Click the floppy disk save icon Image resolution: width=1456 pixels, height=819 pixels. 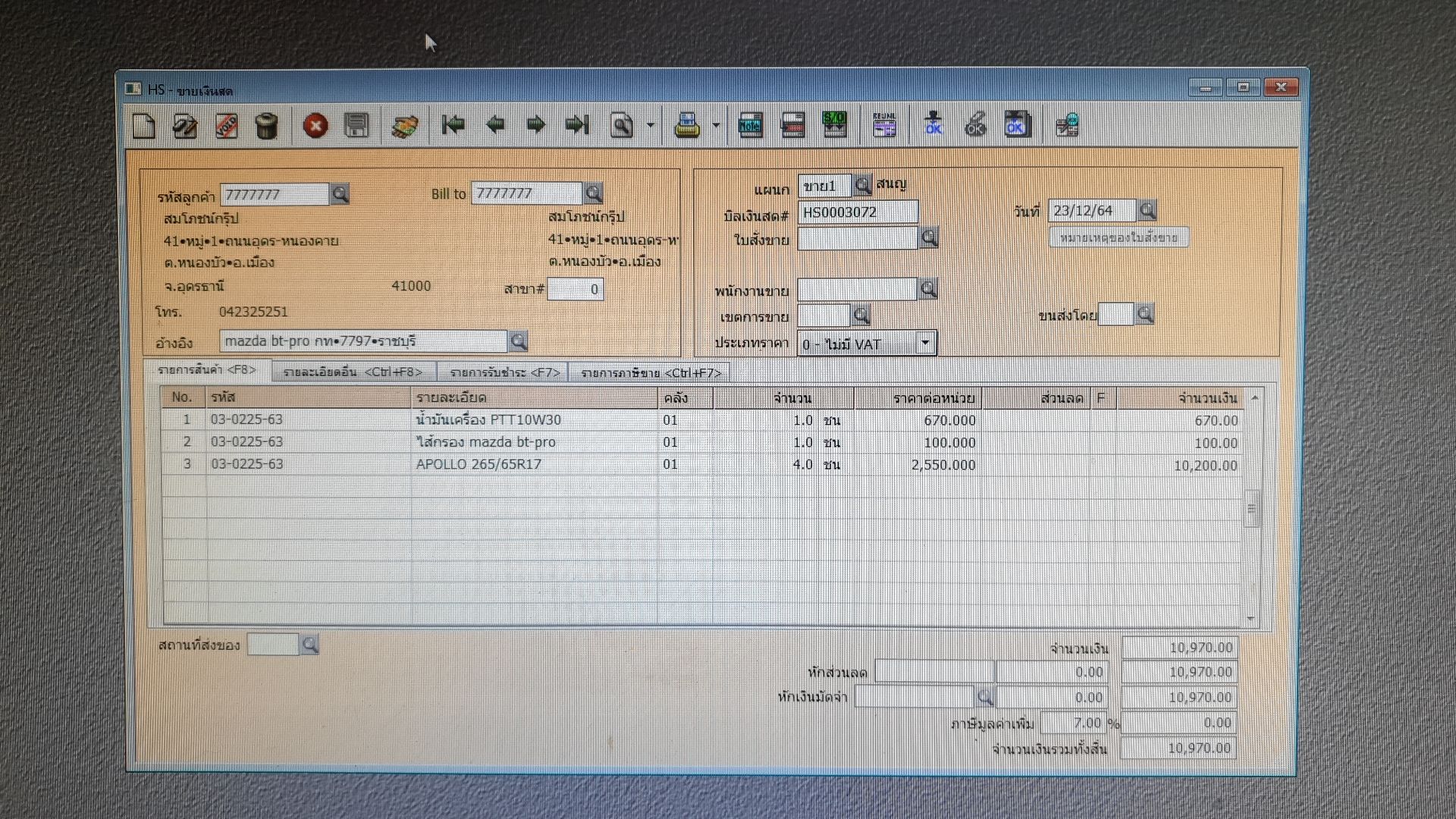(x=356, y=126)
